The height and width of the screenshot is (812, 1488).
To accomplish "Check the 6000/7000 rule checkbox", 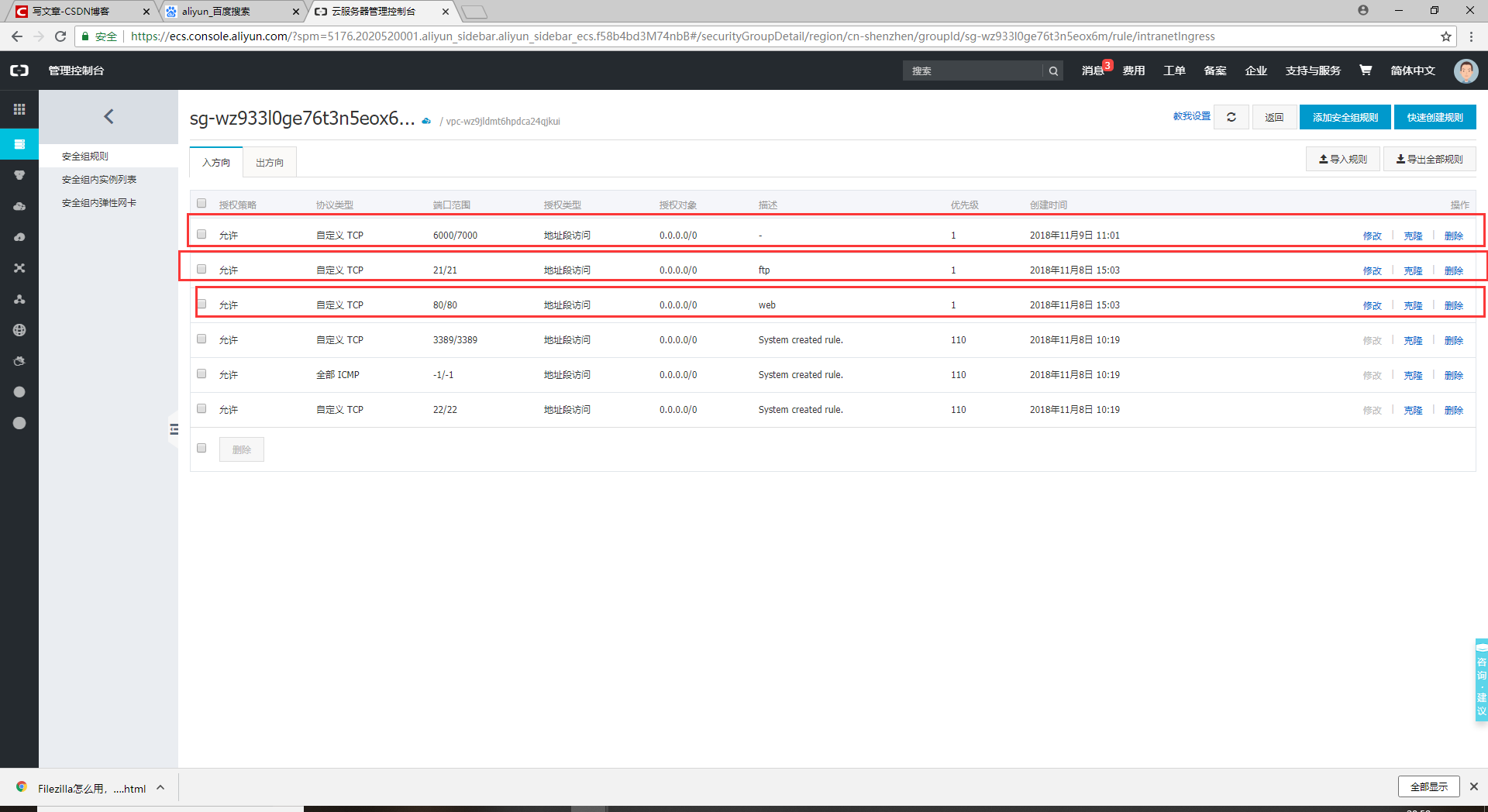I will [201, 234].
